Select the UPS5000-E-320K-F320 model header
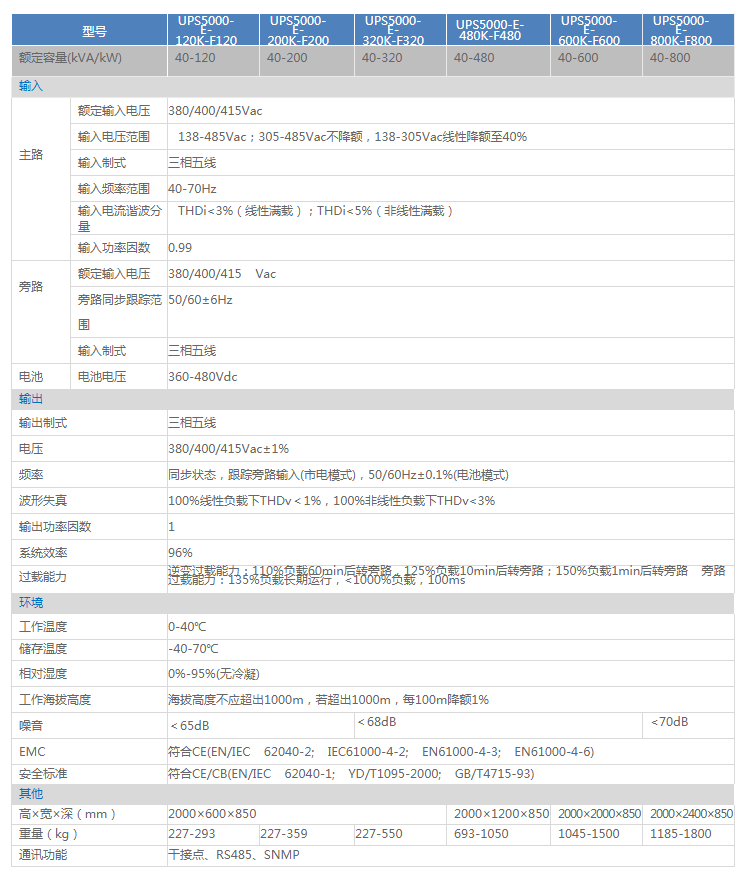 click(393, 30)
